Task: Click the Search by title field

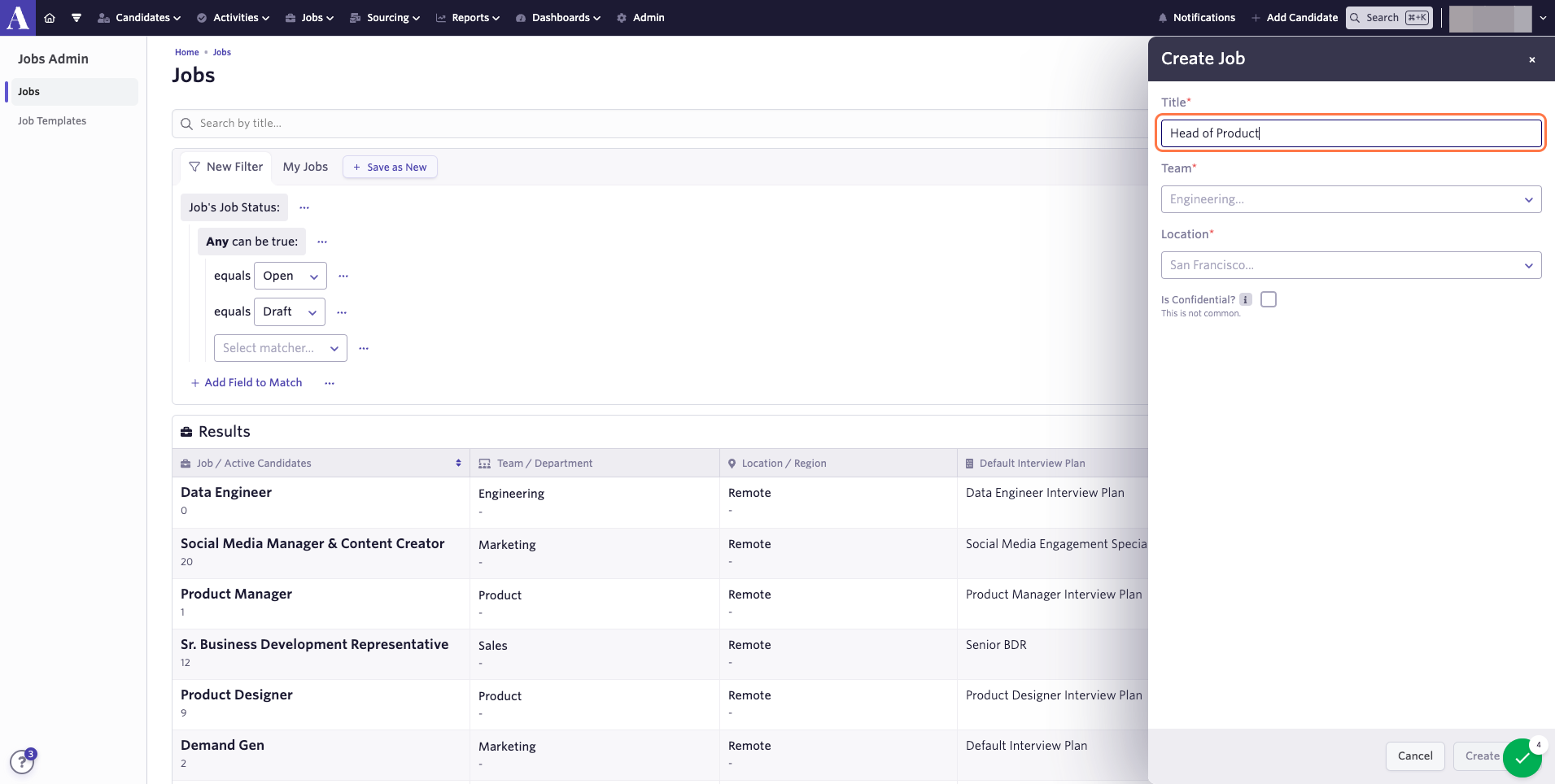Action: click(660, 124)
